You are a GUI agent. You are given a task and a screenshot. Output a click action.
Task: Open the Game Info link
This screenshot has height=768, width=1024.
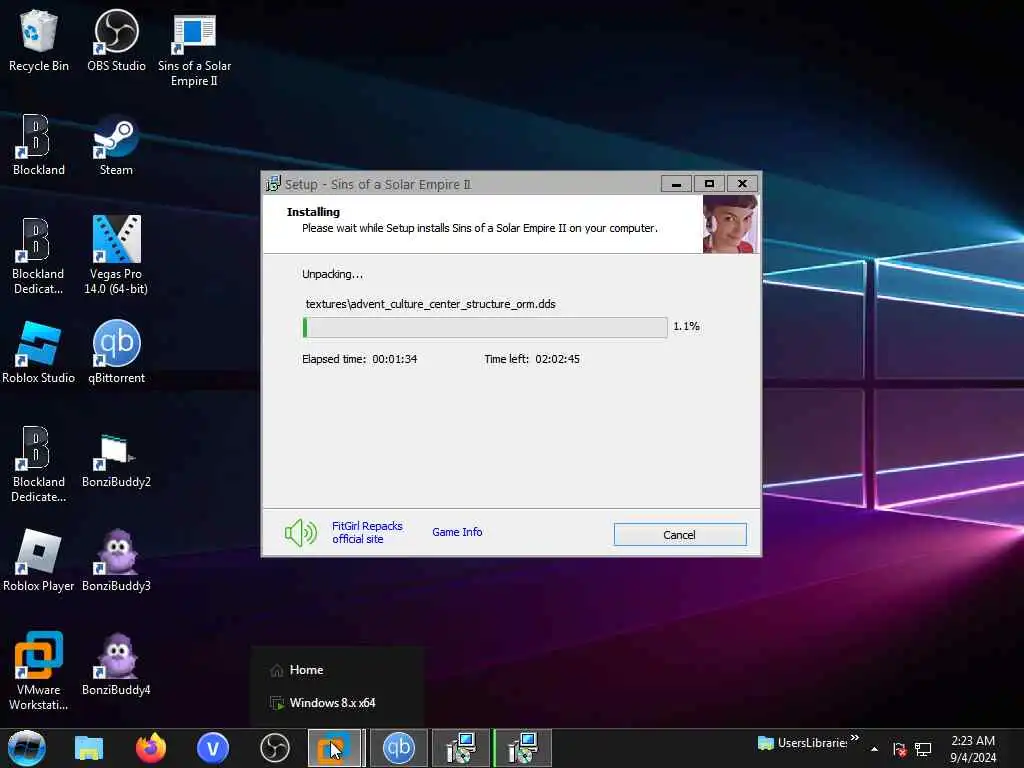457,532
